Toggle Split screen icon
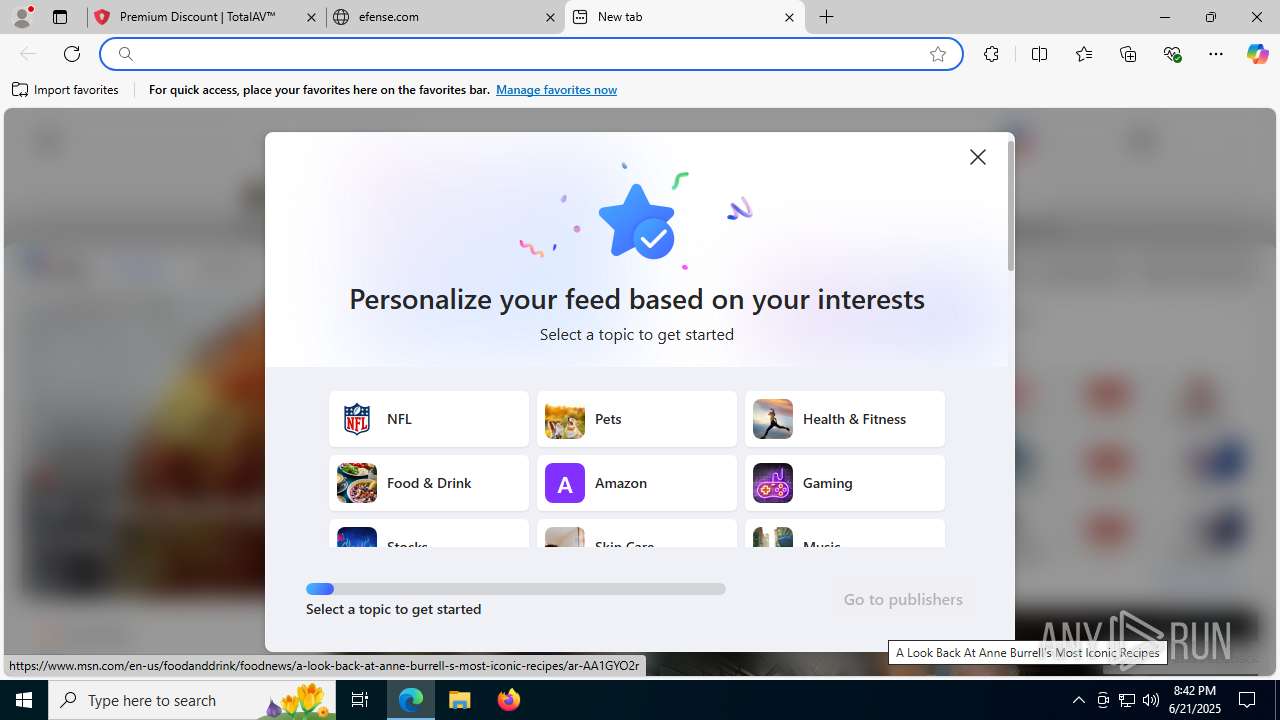 1039,54
